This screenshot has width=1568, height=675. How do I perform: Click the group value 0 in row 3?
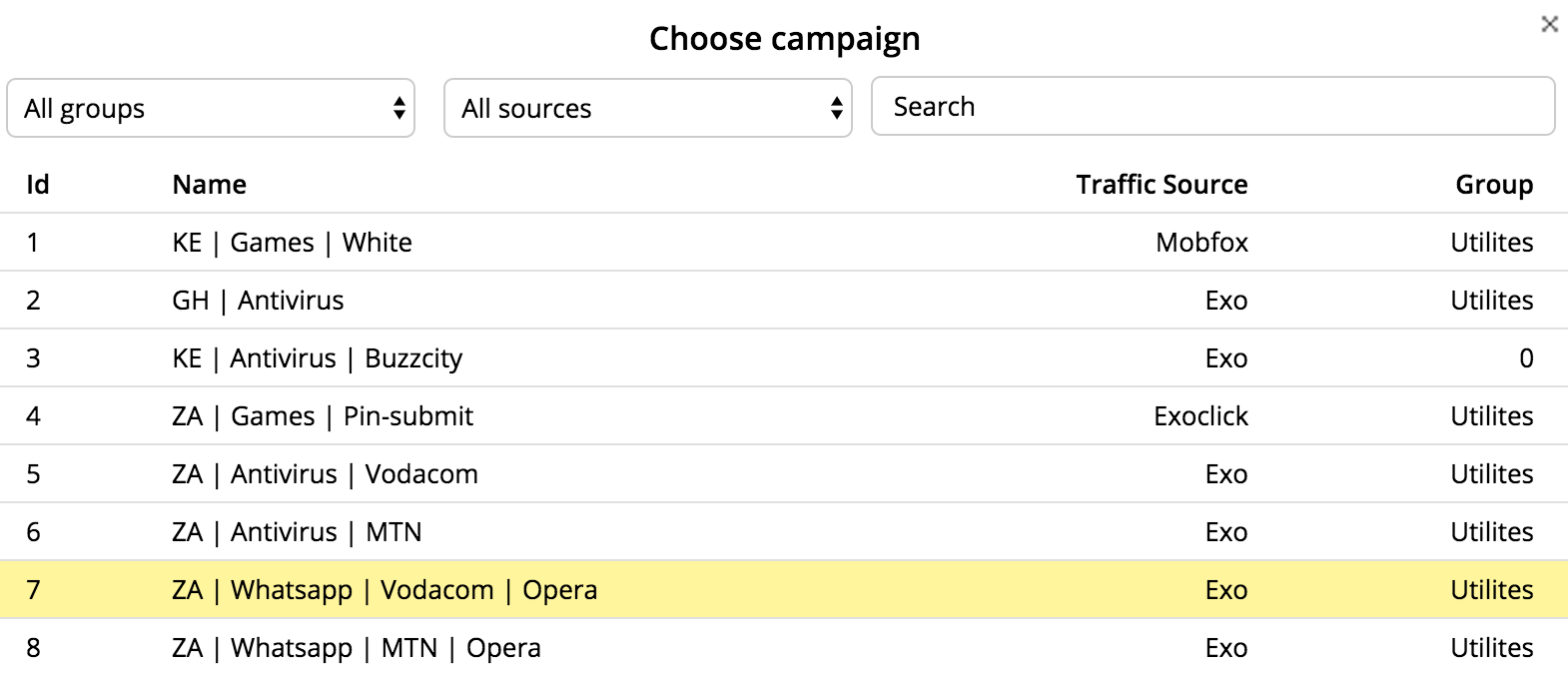[1526, 358]
